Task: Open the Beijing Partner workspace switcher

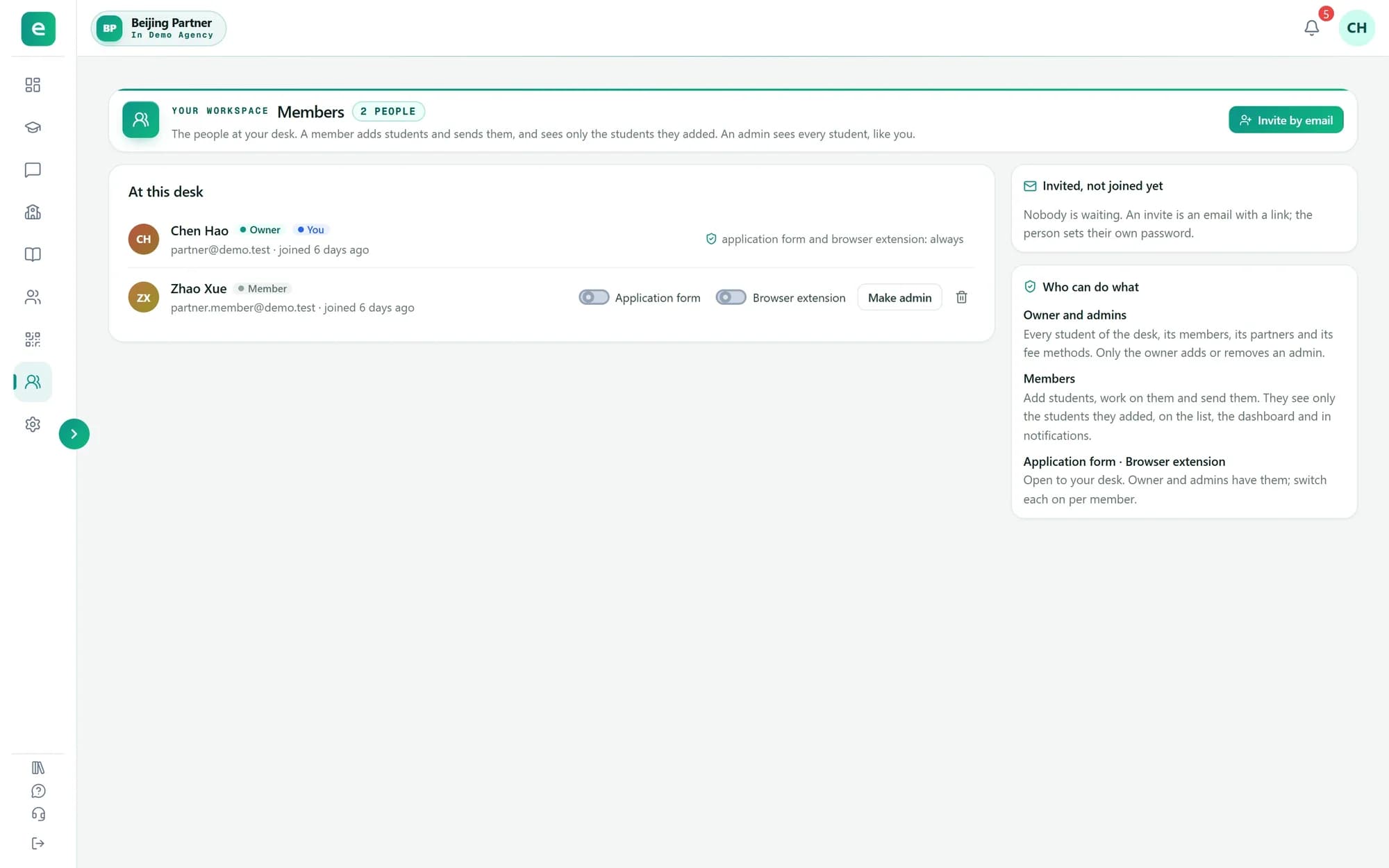Action: click(158, 28)
